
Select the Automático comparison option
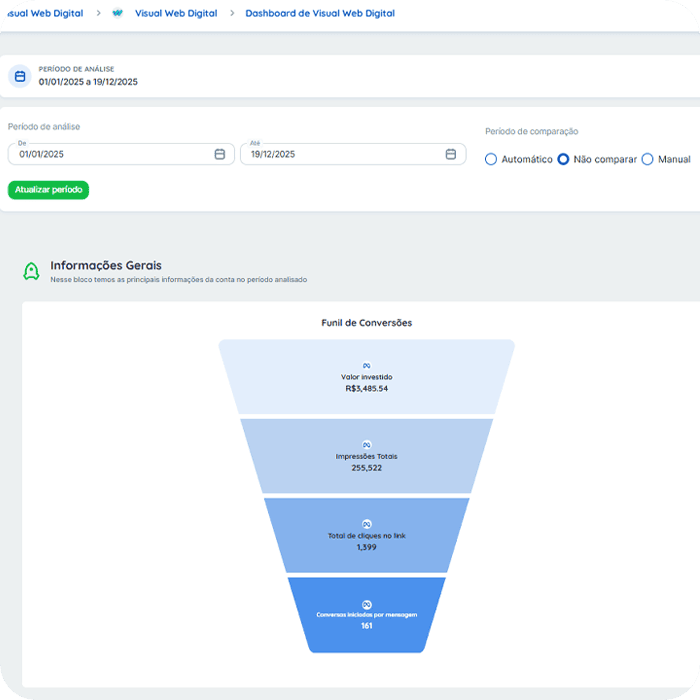point(491,159)
